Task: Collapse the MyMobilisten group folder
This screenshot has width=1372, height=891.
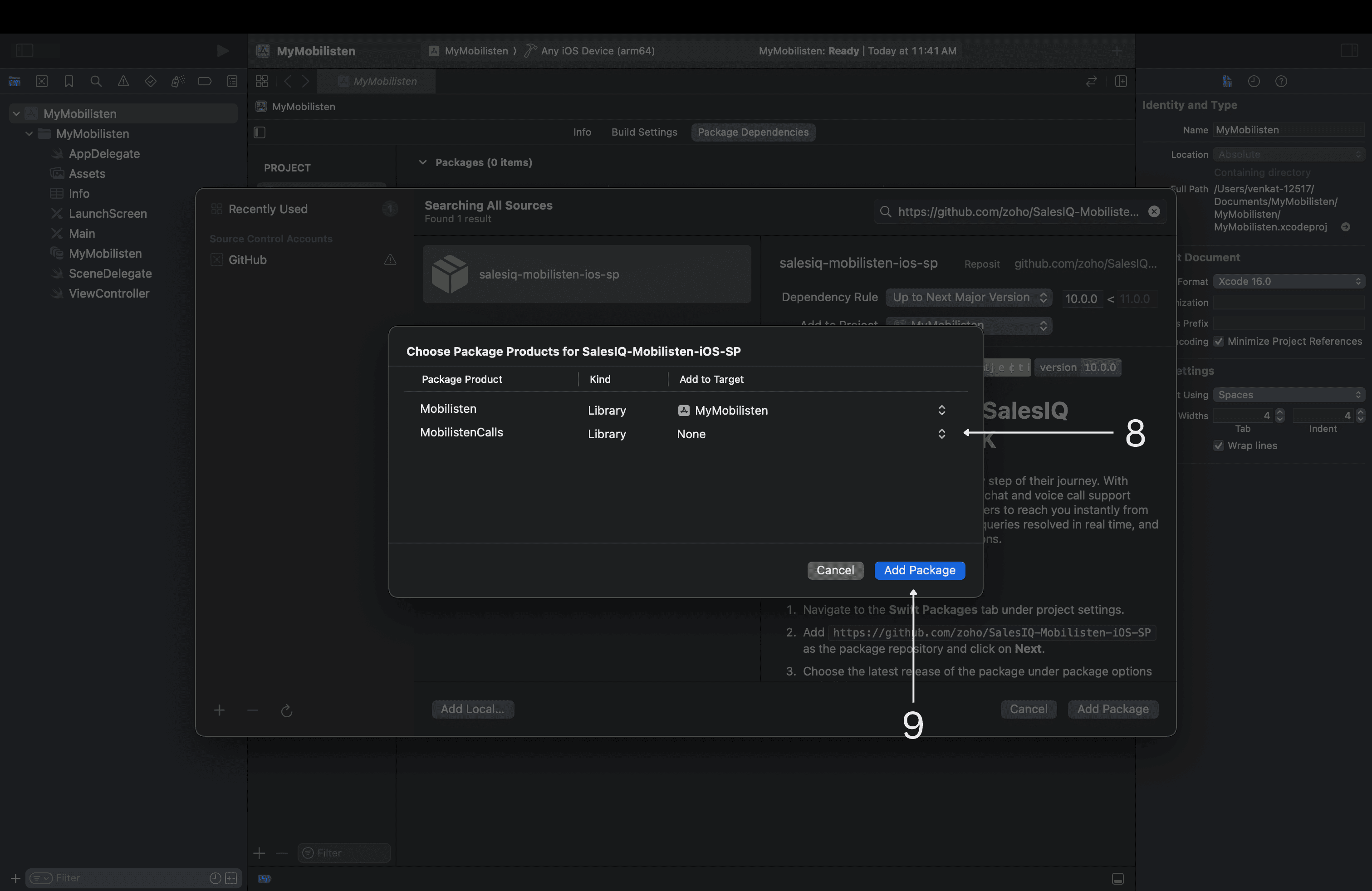Action: [x=29, y=134]
